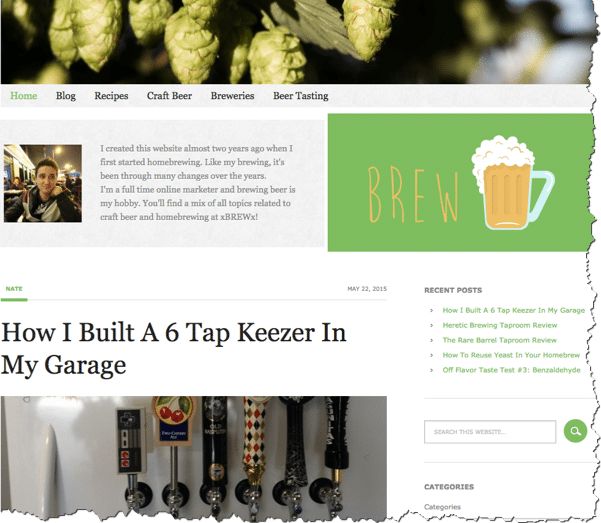Click the arrow bullet beside Heretic Brewing post
Viewport: 601px width, 523px height.
pos(432,326)
